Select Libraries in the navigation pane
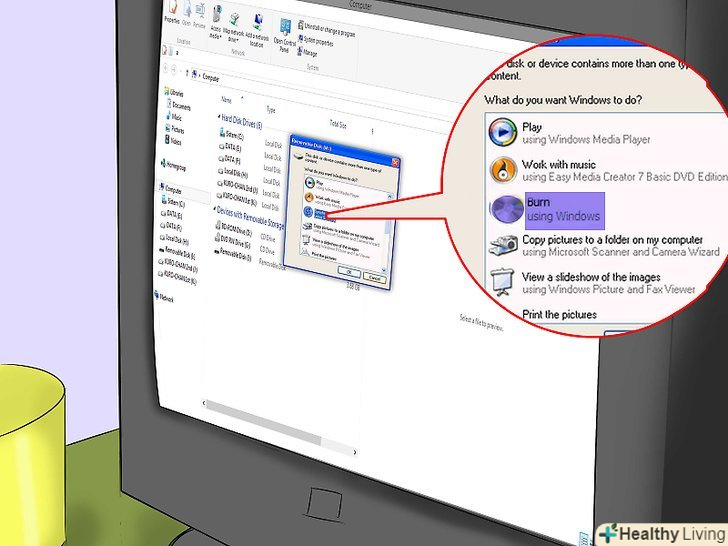This screenshot has width=728, height=546. point(174,92)
